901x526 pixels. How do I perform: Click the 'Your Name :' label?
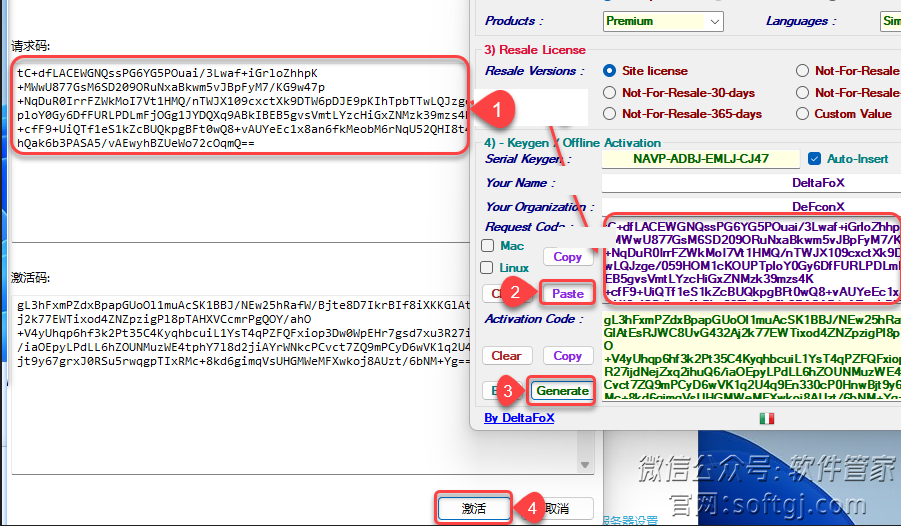click(520, 183)
